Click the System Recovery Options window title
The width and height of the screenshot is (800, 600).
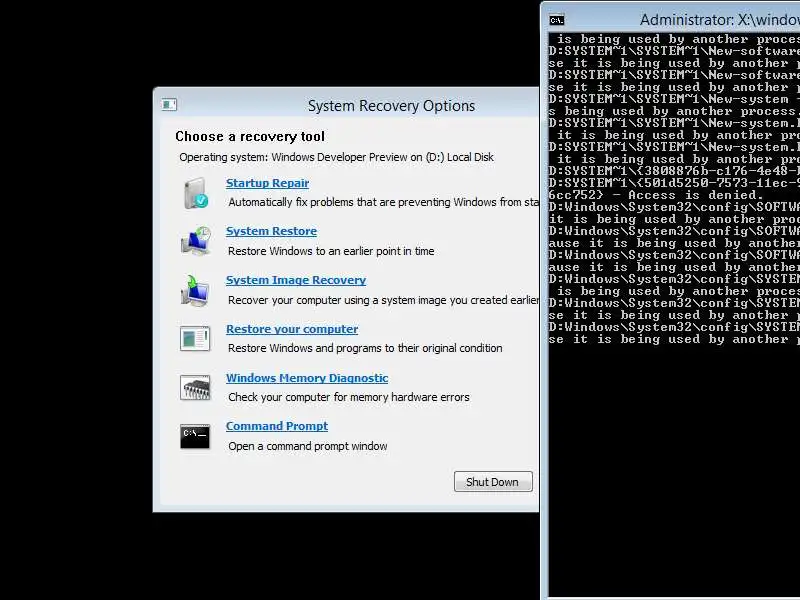391,106
